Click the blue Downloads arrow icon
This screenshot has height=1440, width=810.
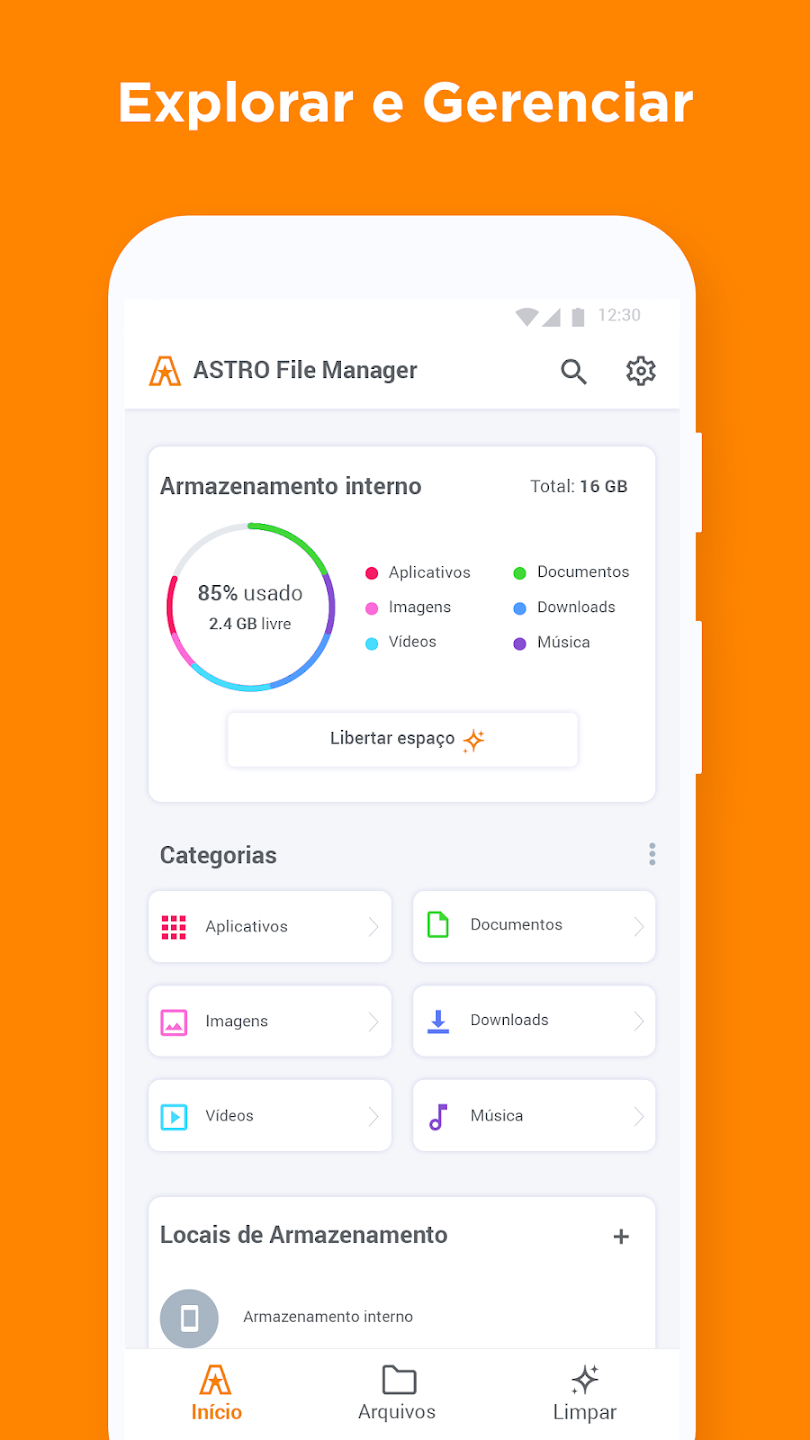(x=438, y=1021)
